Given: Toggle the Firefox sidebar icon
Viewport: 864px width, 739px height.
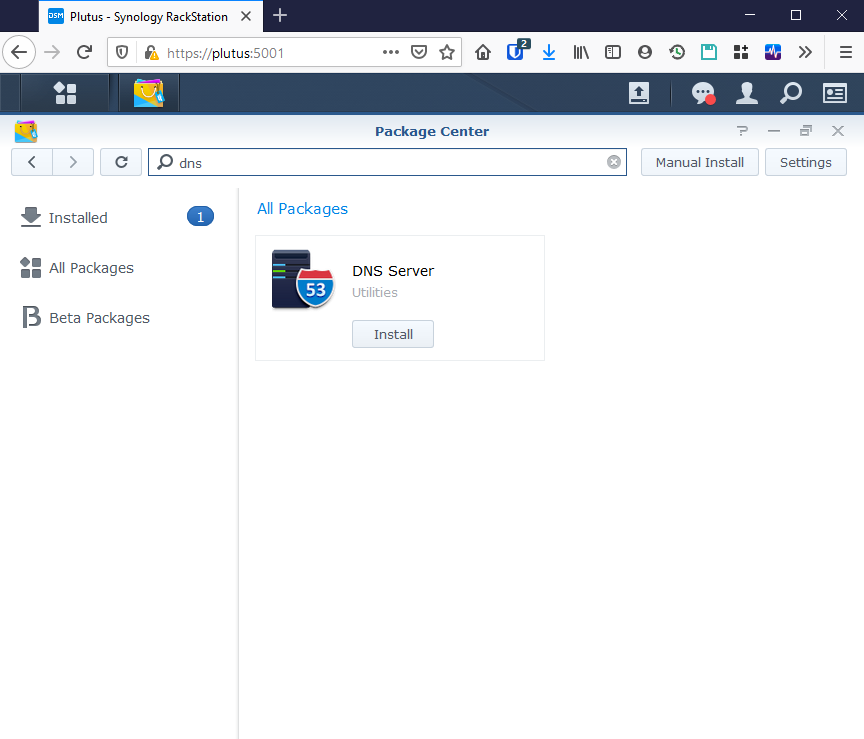Looking at the screenshot, I should click(613, 52).
